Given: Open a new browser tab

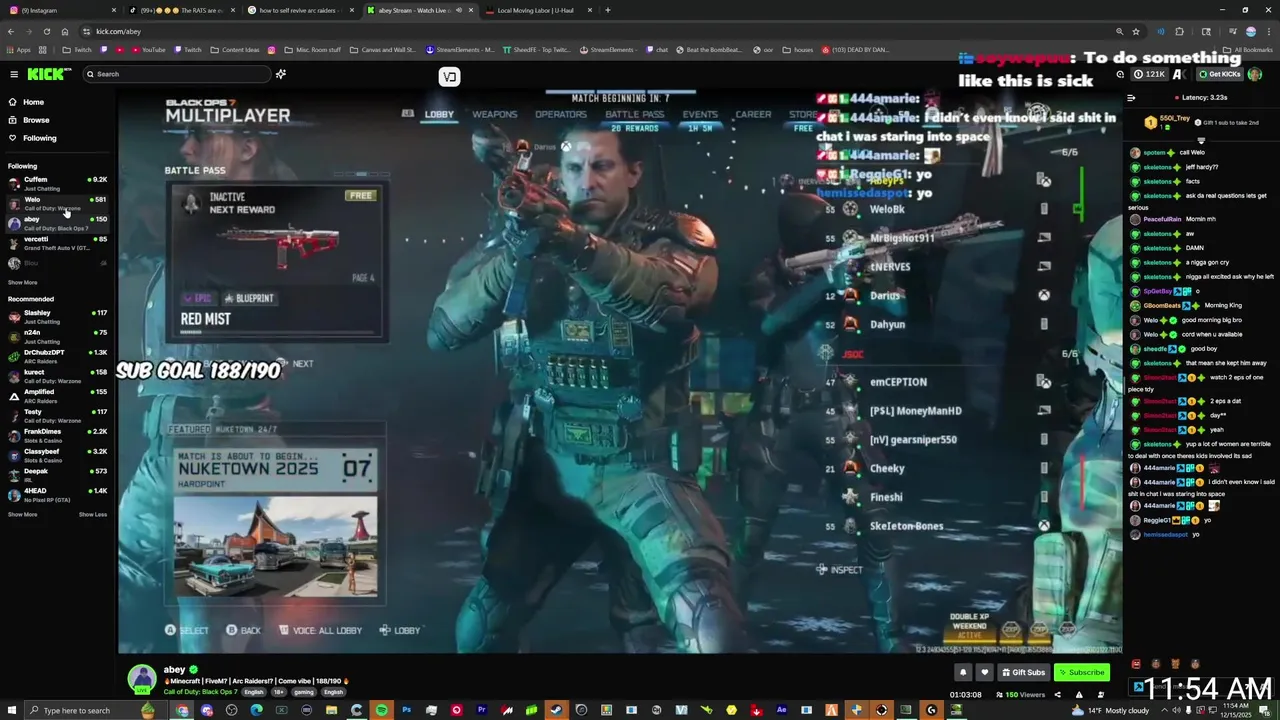Looking at the screenshot, I should [608, 10].
